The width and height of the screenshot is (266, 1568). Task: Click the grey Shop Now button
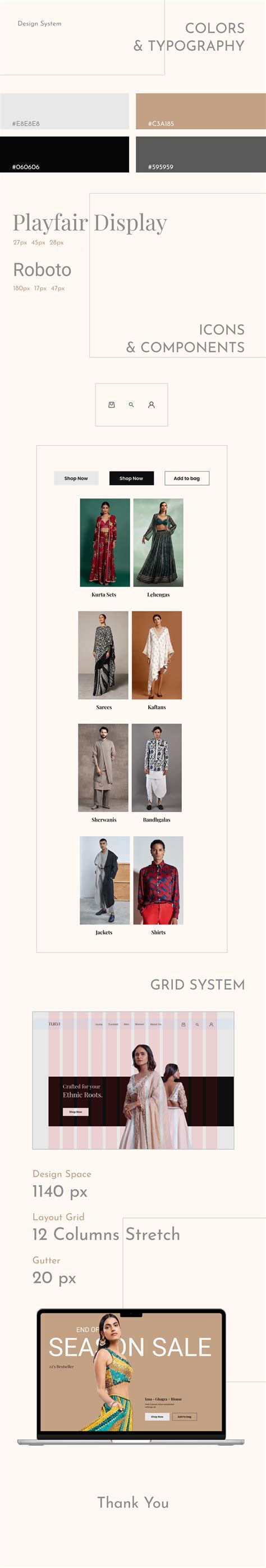[x=76, y=478]
